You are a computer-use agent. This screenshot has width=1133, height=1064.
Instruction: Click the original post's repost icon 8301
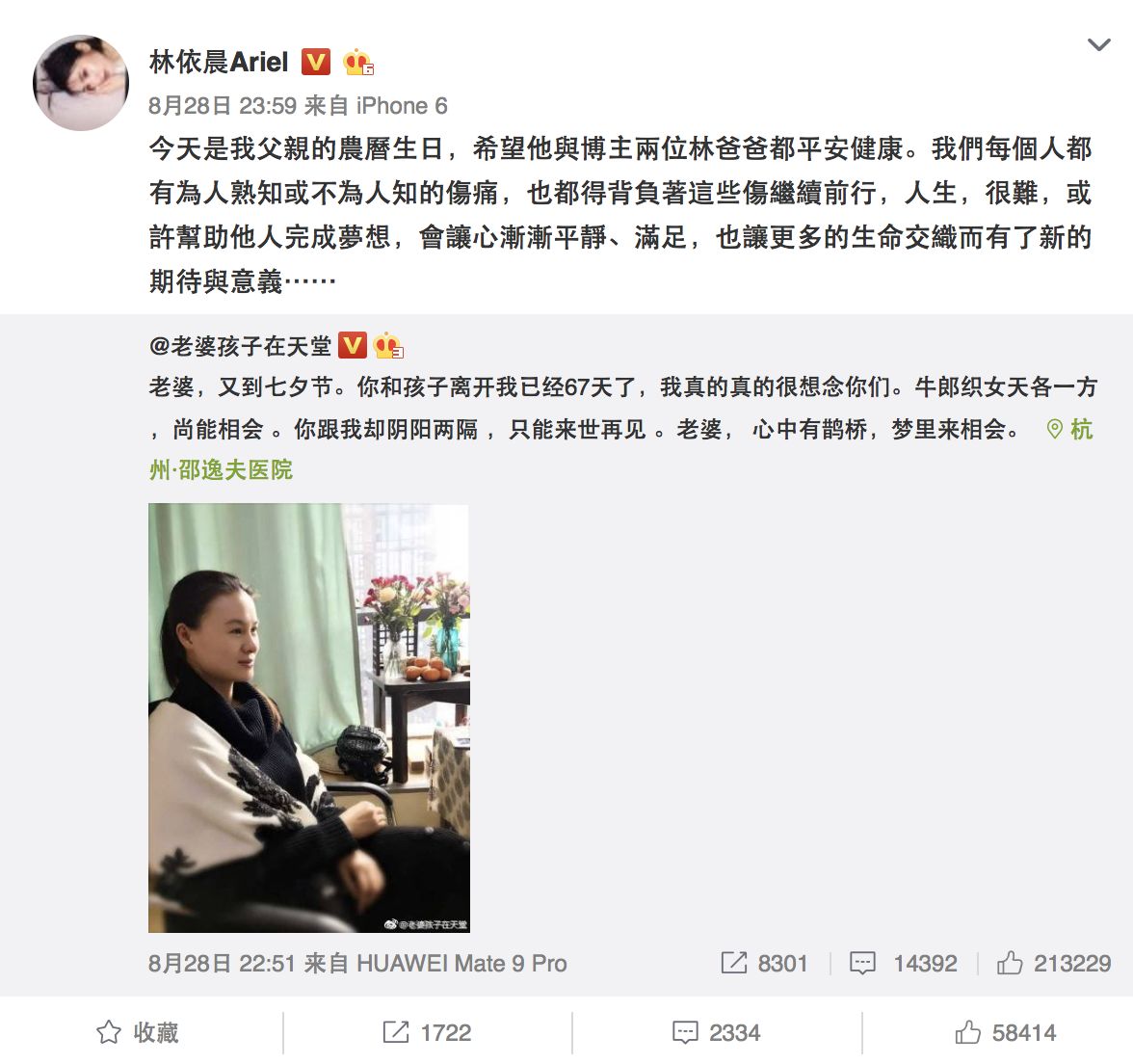click(x=764, y=964)
